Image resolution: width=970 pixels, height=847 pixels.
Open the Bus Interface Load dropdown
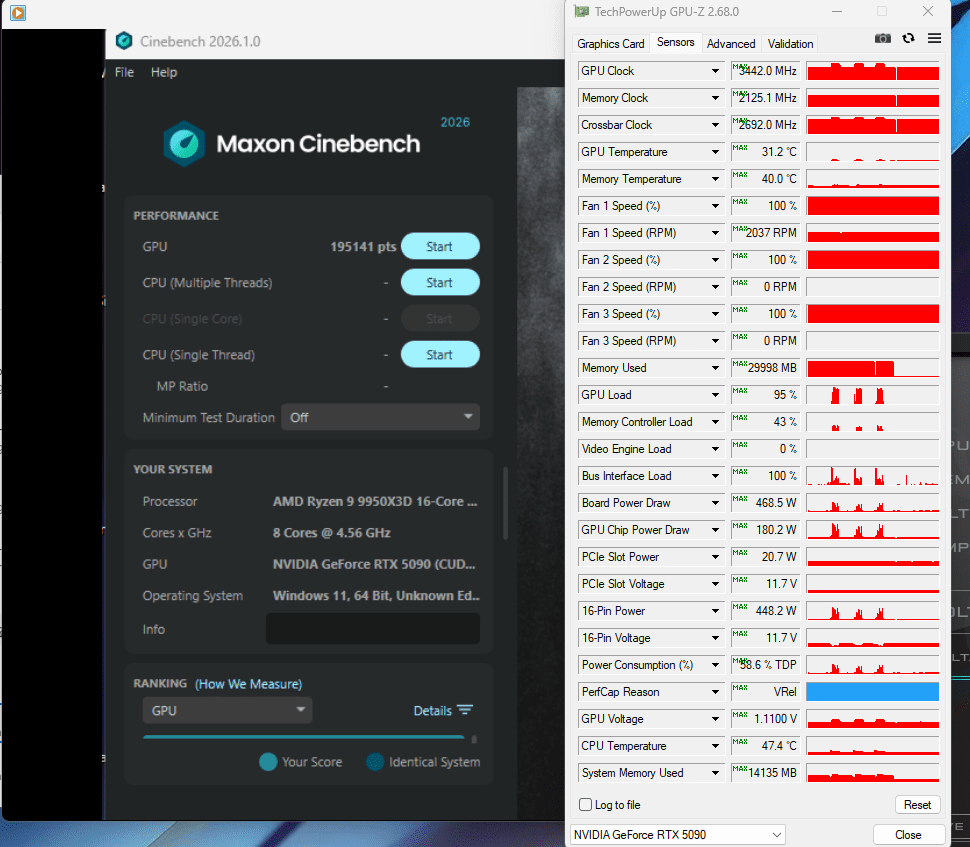(x=715, y=476)
